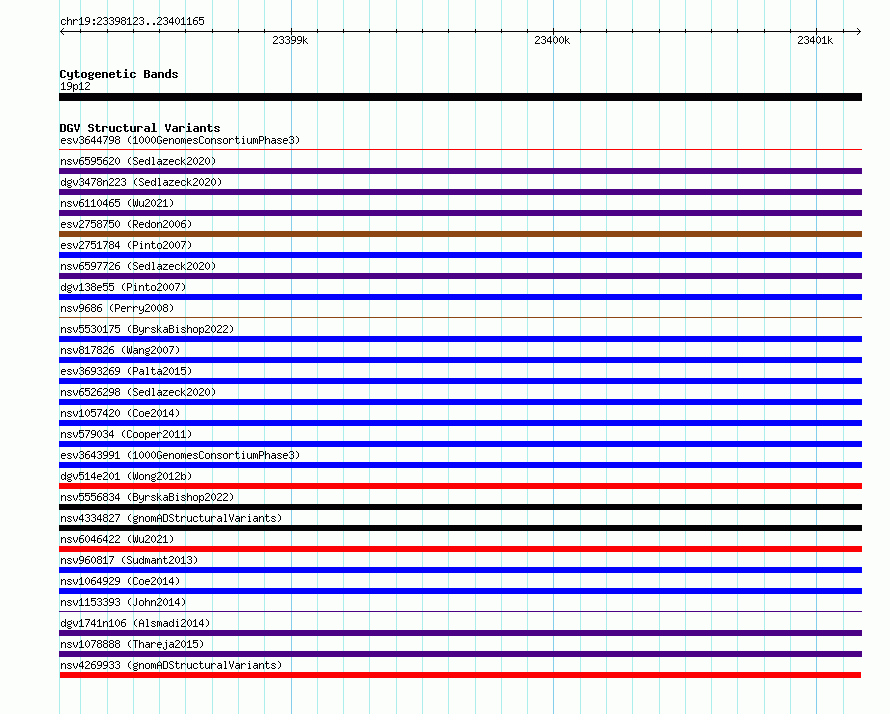The width and height of the screenshot is (890, 714).
Task: Open the nsv6597726 (Sedlazeck2020) label
Action: [138, 266]
